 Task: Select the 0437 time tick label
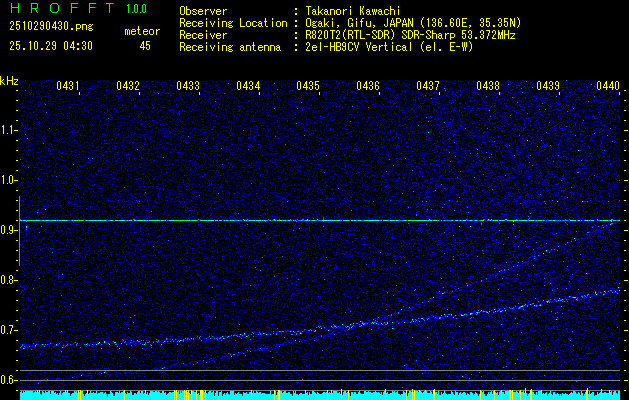point(428,87)
